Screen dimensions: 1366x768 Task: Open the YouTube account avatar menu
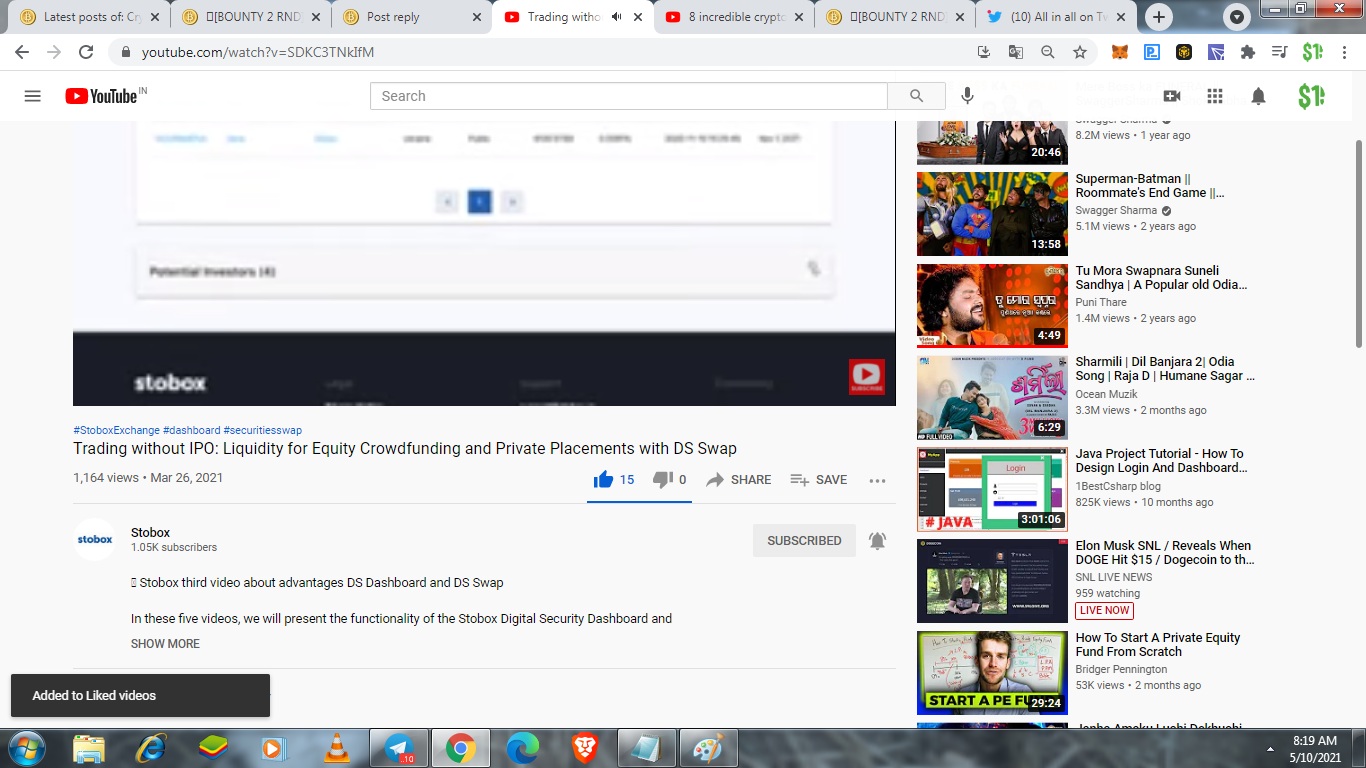point(1311,96)
